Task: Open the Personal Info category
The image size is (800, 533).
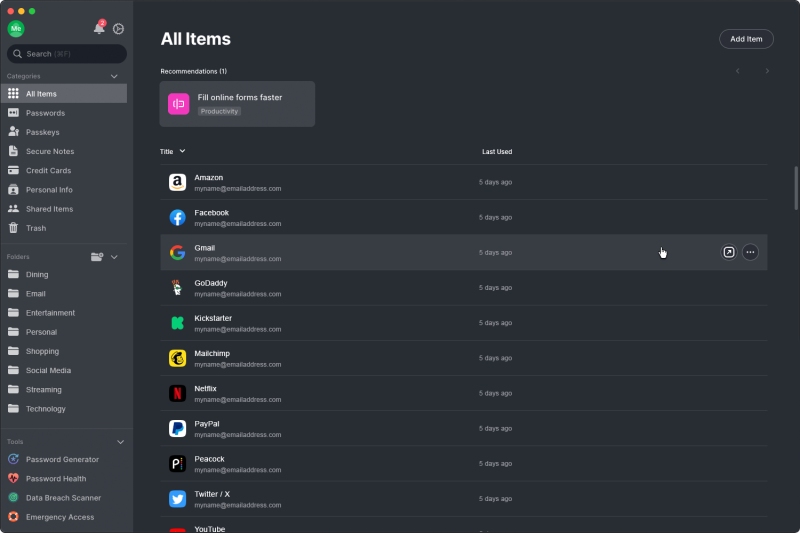Action: [x=64, y=190]
